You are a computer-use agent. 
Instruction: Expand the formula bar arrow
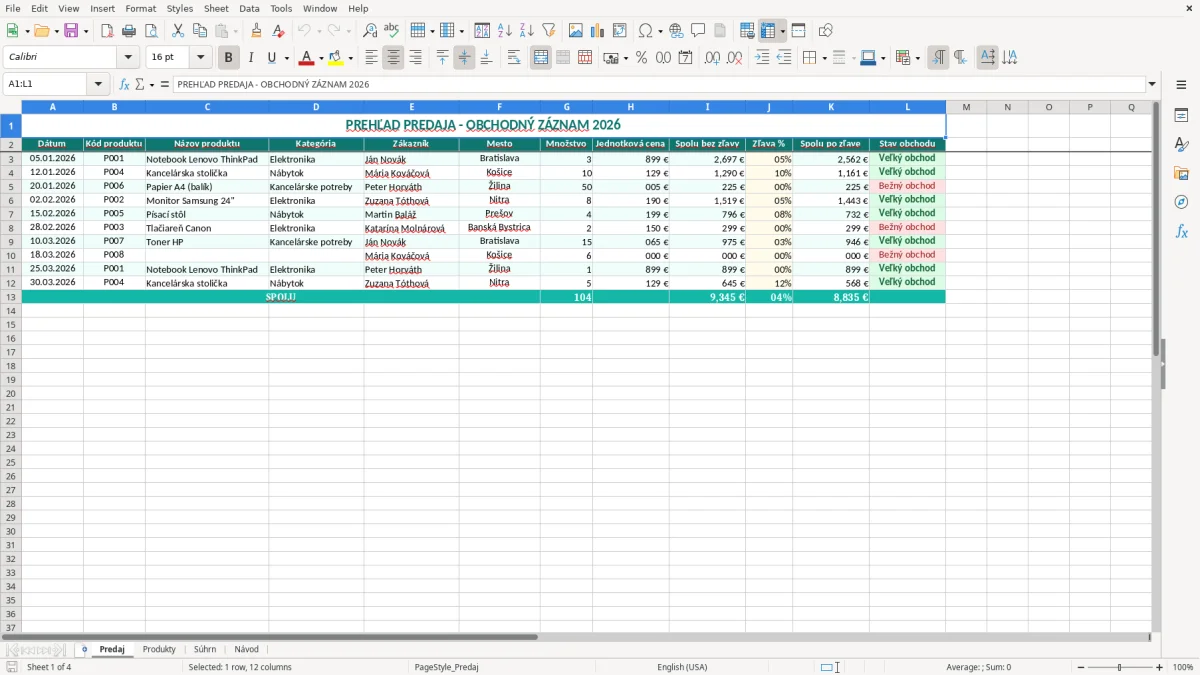[1152, 84]
